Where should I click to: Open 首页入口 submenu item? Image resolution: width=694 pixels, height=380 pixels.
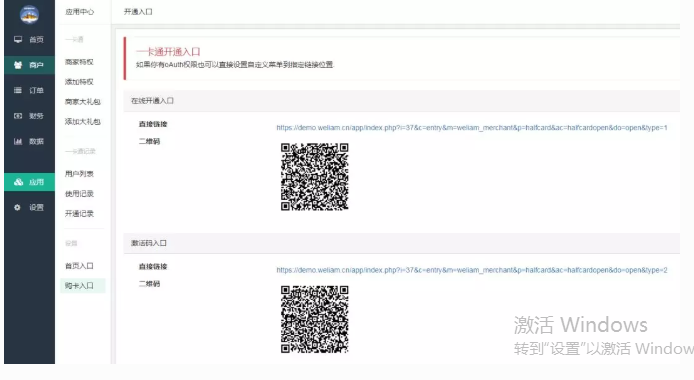coord(79,266)
